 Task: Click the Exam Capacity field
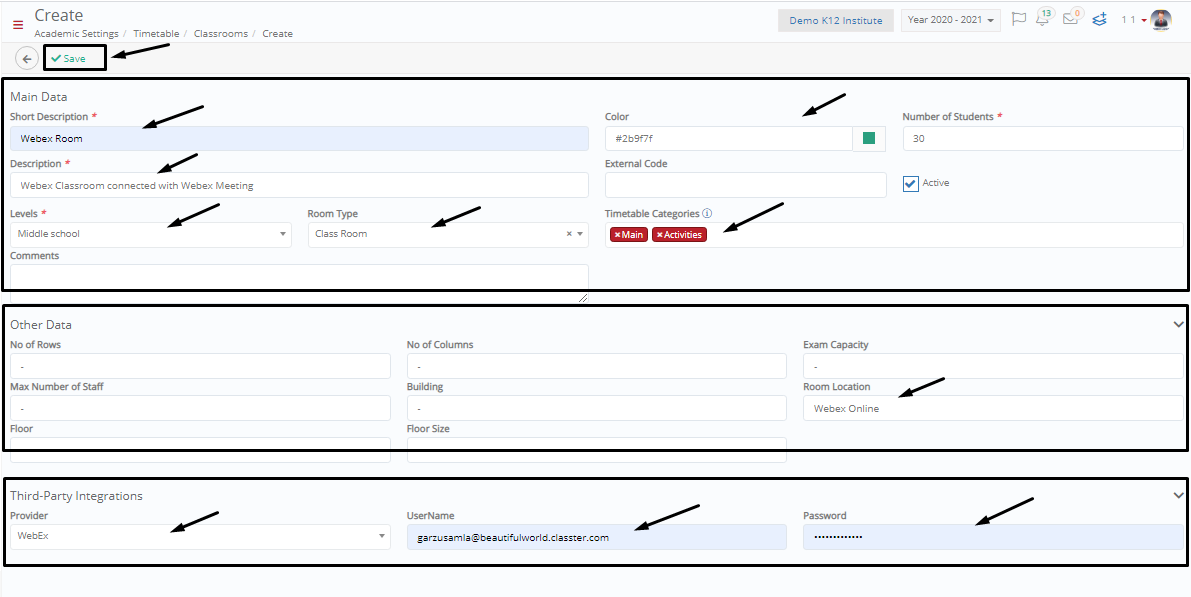pos(993,366)
